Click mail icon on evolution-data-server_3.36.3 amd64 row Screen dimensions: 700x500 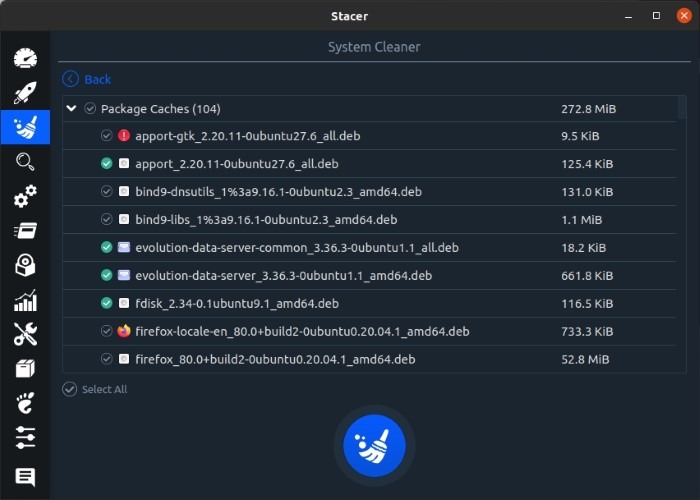pos(124,275)
